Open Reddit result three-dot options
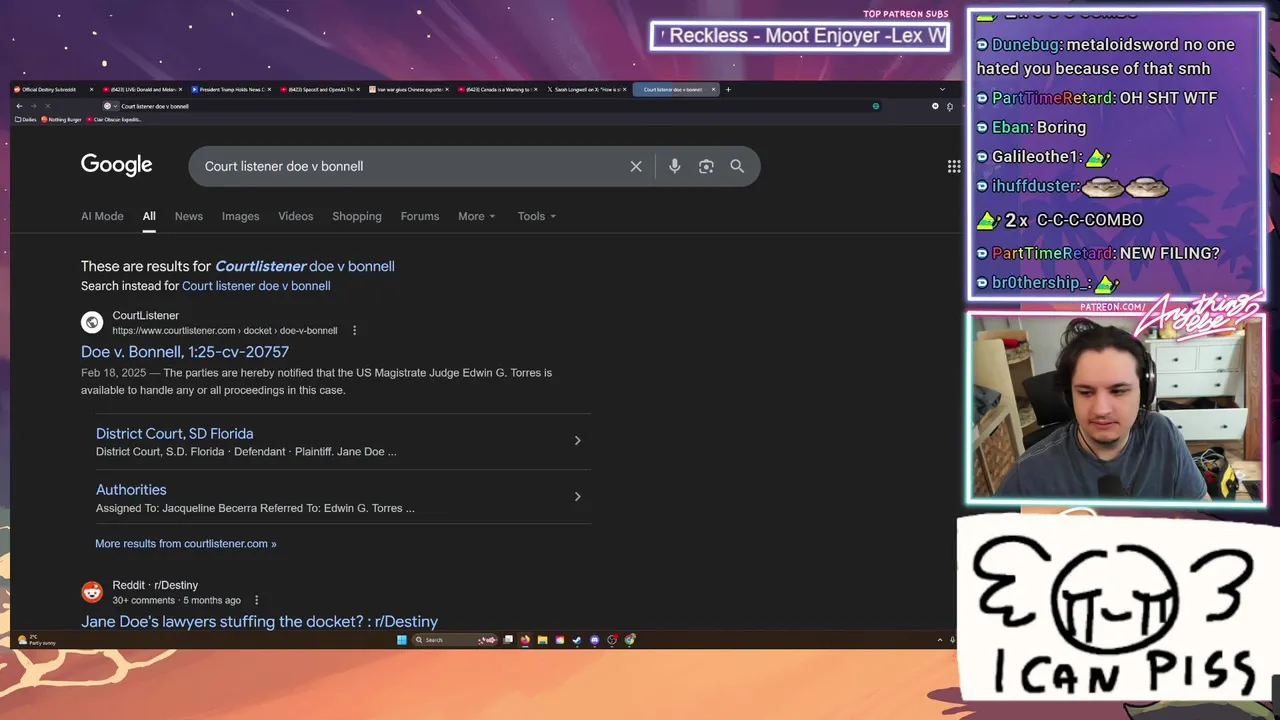 pos(256,600)
